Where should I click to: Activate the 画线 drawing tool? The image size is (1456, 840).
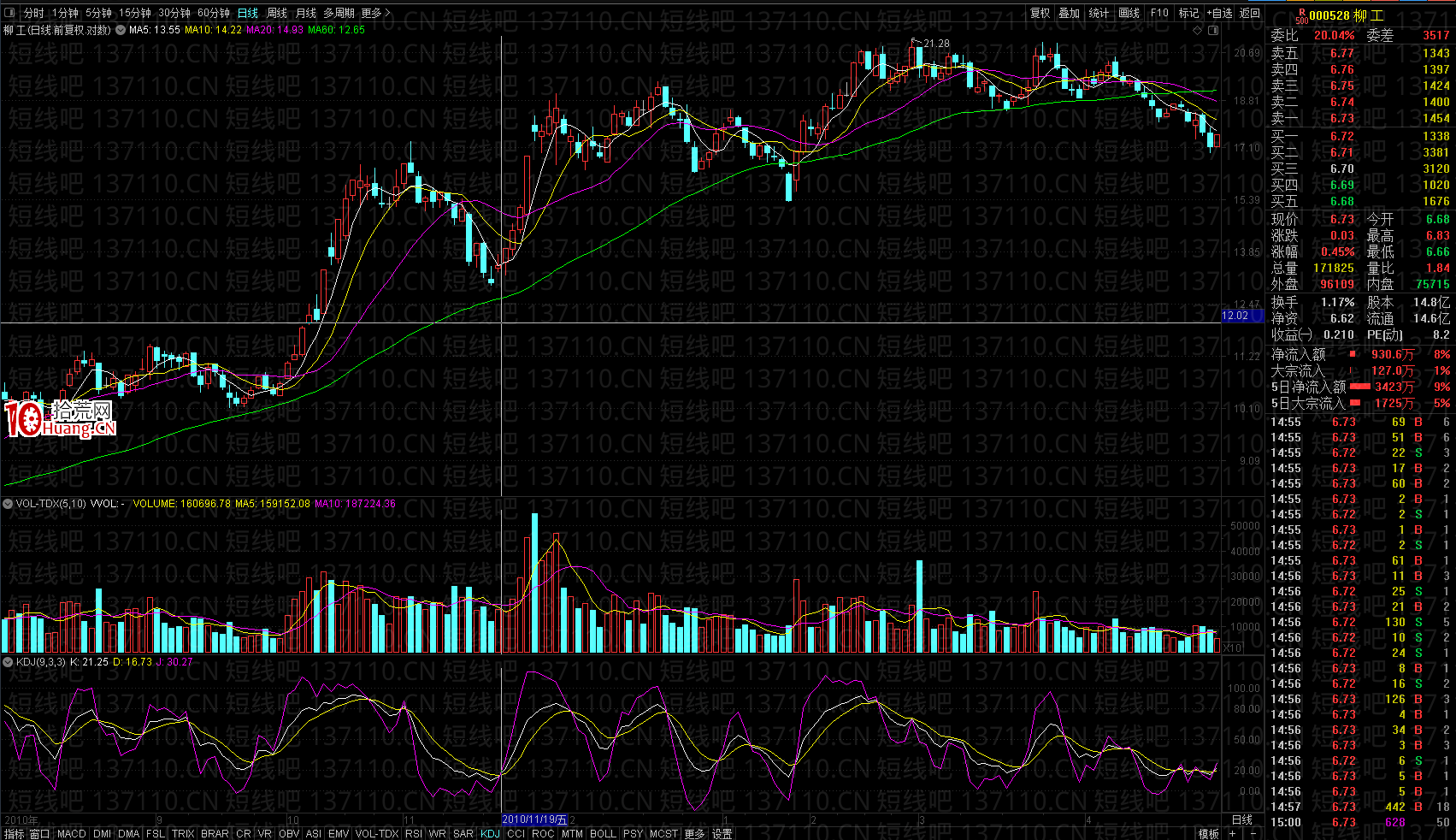click(1129, 13)
